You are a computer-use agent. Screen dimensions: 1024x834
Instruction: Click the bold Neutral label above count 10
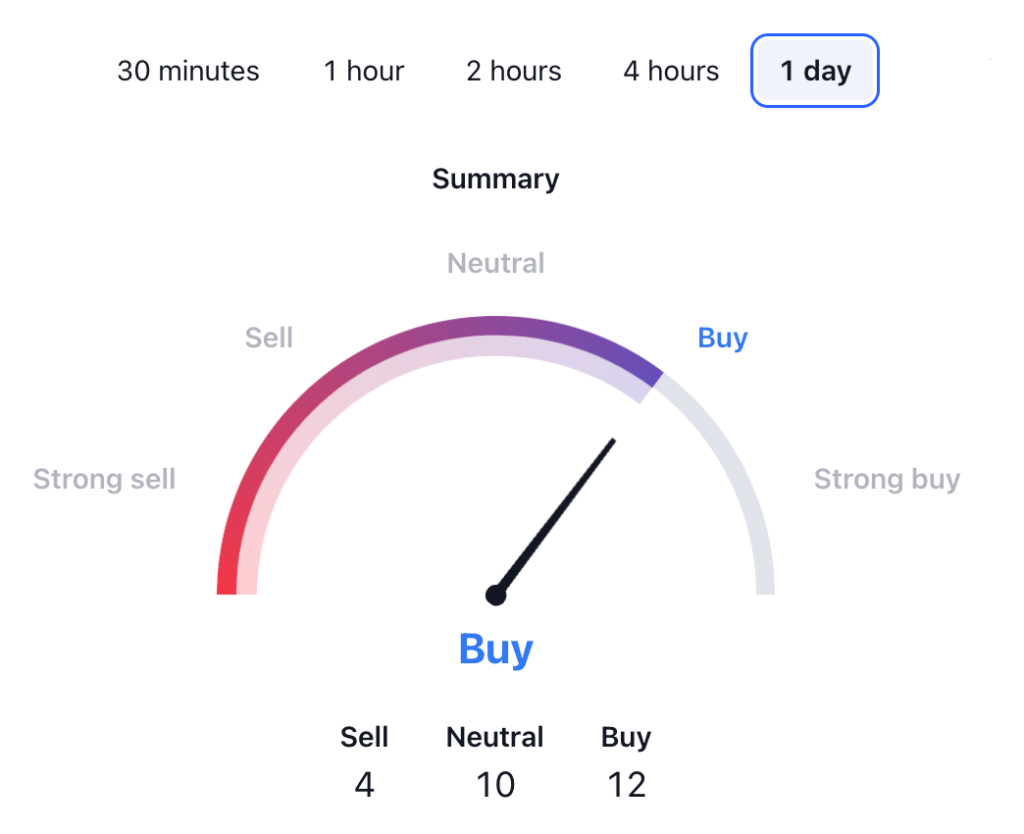point(496,738)
